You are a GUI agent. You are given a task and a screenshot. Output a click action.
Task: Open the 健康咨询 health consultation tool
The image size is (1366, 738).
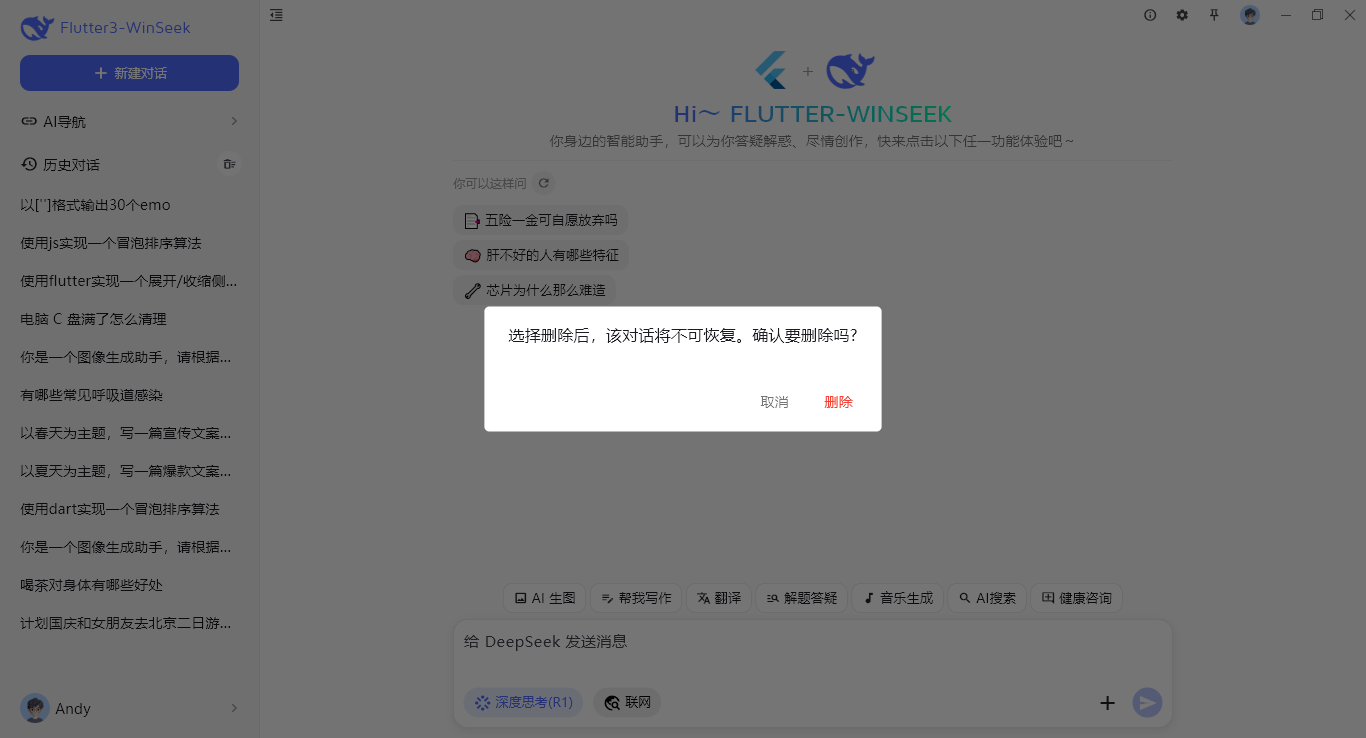click(1076, 597)
